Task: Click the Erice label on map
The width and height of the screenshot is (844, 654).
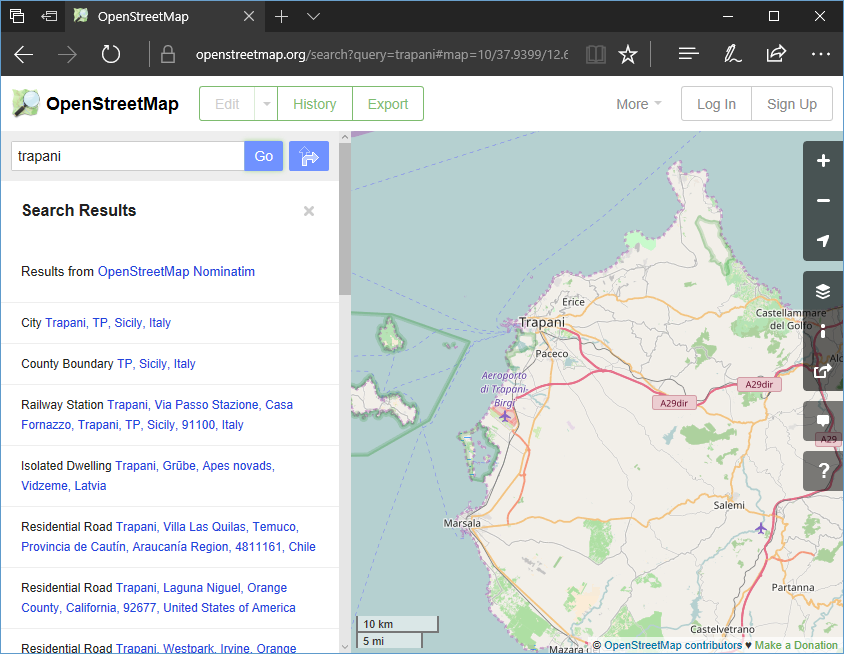Action: pyautogui.click(x=573, y=302)
